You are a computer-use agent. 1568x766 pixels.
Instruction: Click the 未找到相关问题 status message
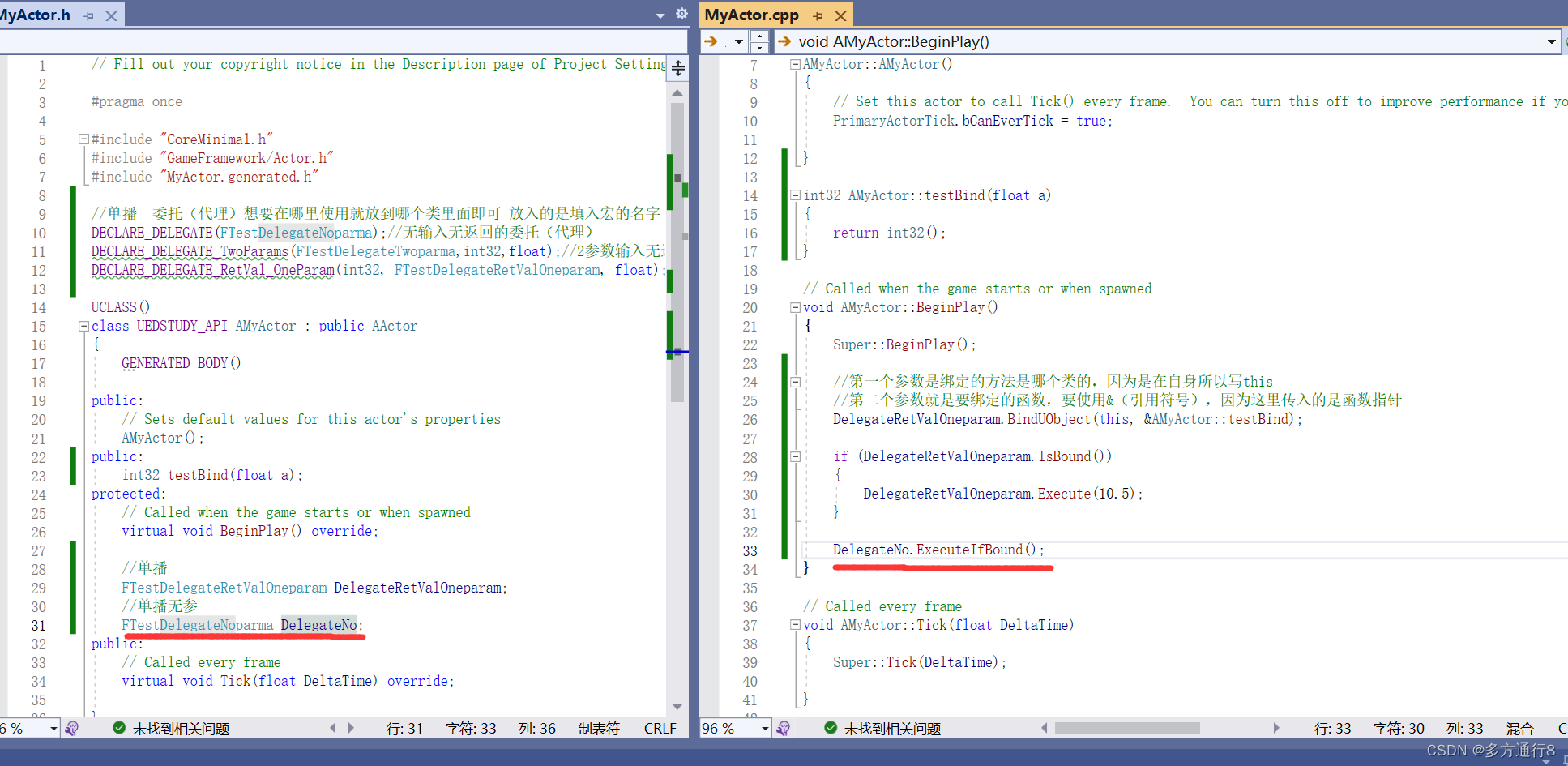coord(180,728)
